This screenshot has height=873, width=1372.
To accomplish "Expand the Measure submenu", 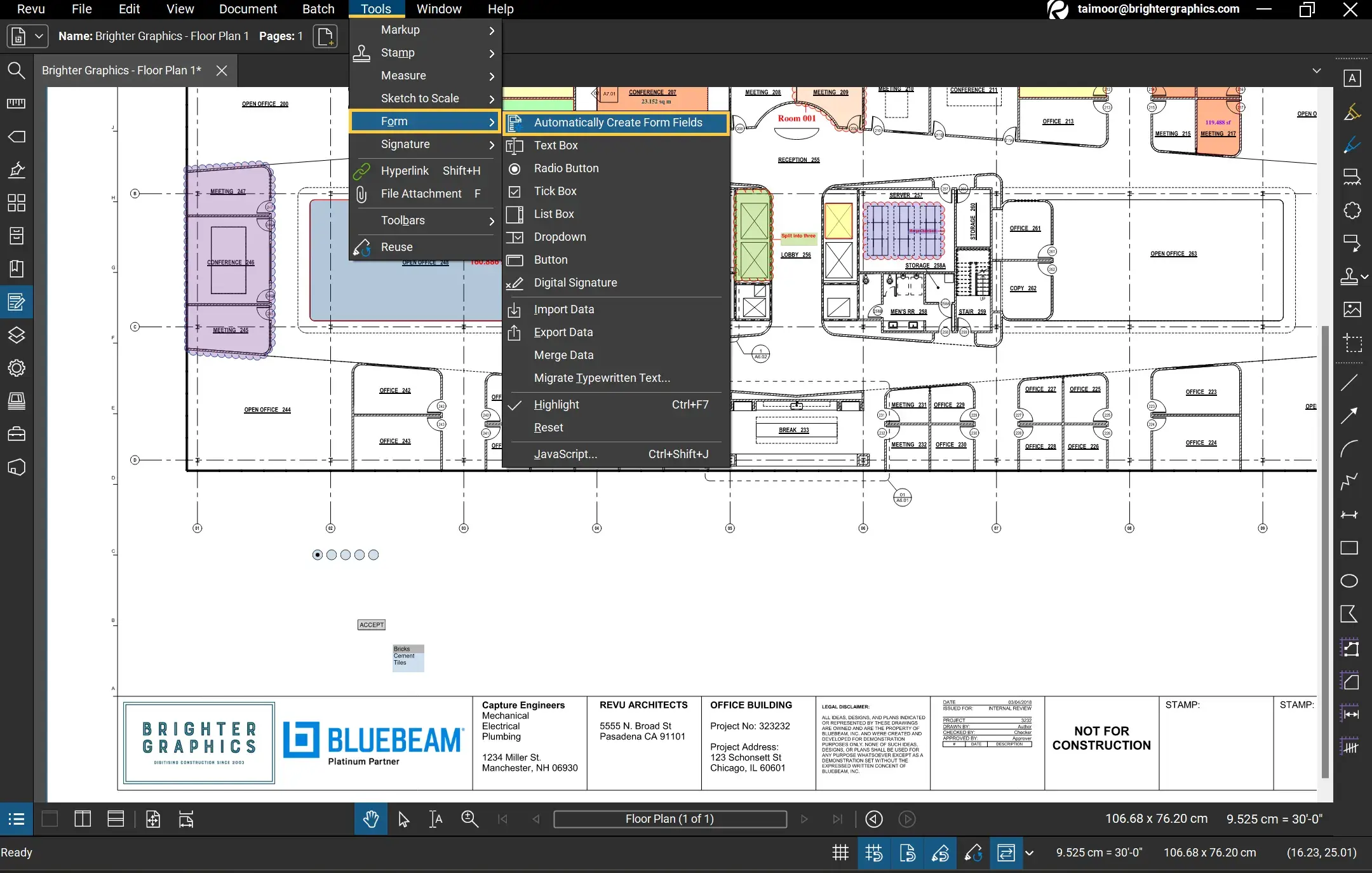I will [424, 76].
